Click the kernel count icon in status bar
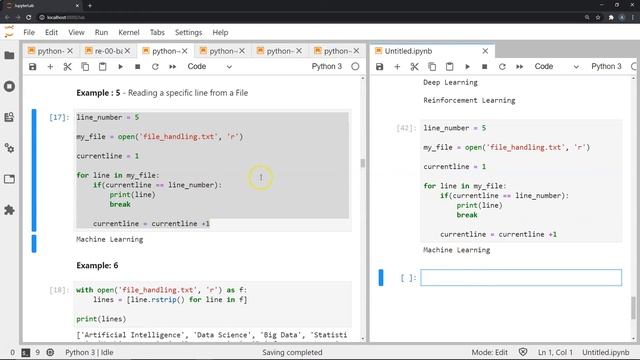 (x=50, y=352)
